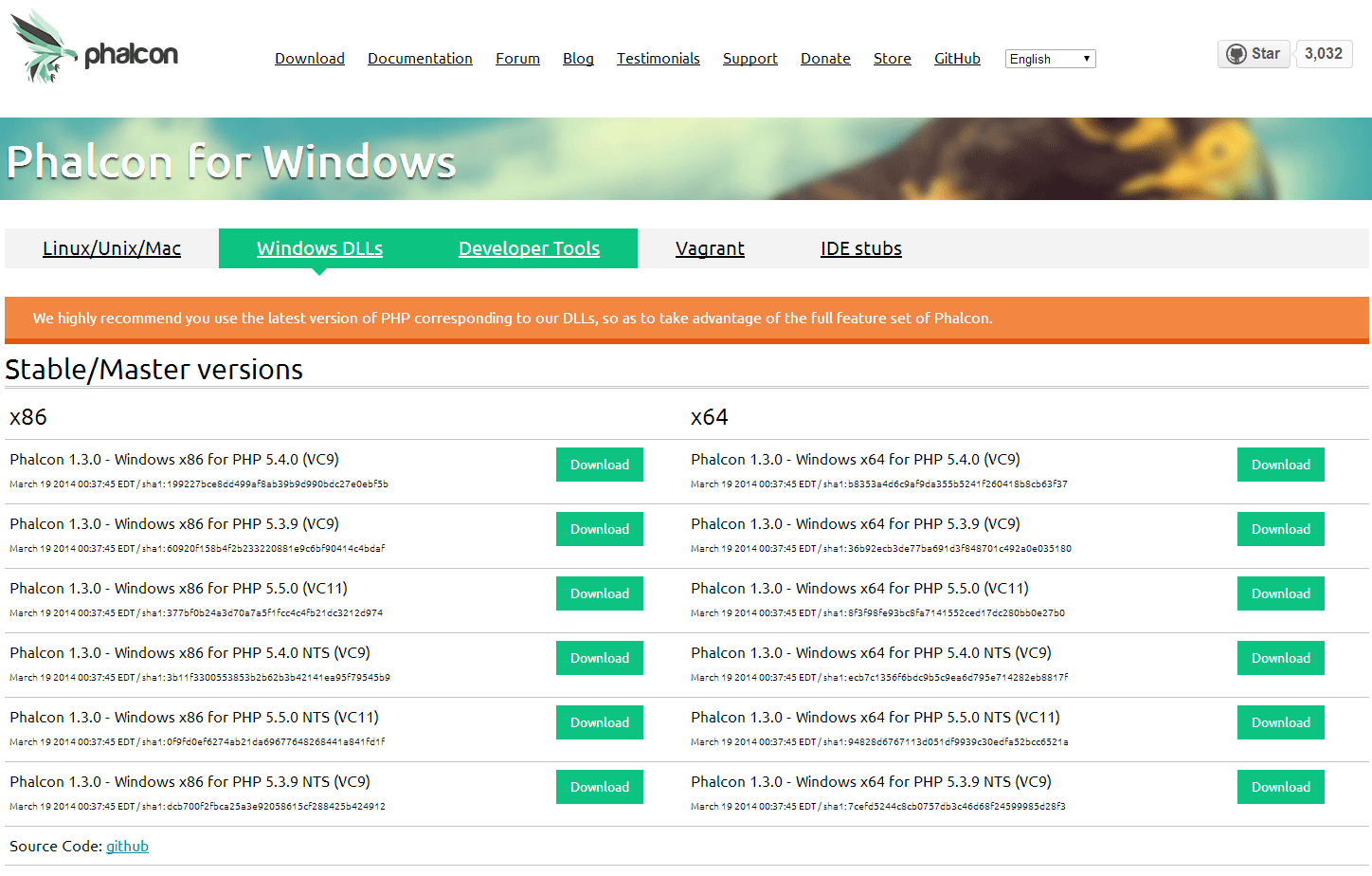Download x86 build for PHP 5.4.0 (VC9)

tap(600, 465)
